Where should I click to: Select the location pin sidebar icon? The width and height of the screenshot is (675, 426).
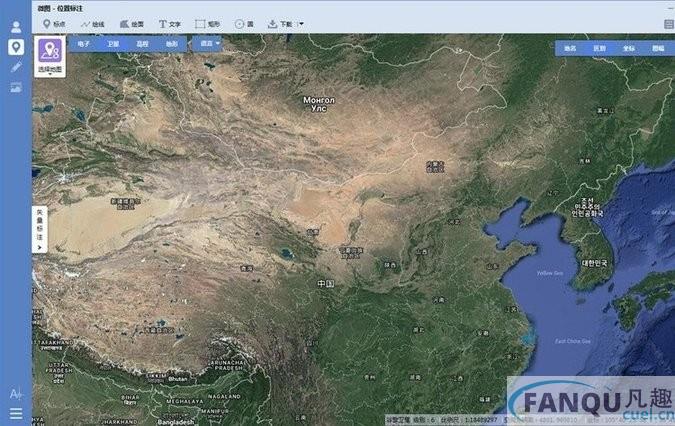(x=16, y=47)
